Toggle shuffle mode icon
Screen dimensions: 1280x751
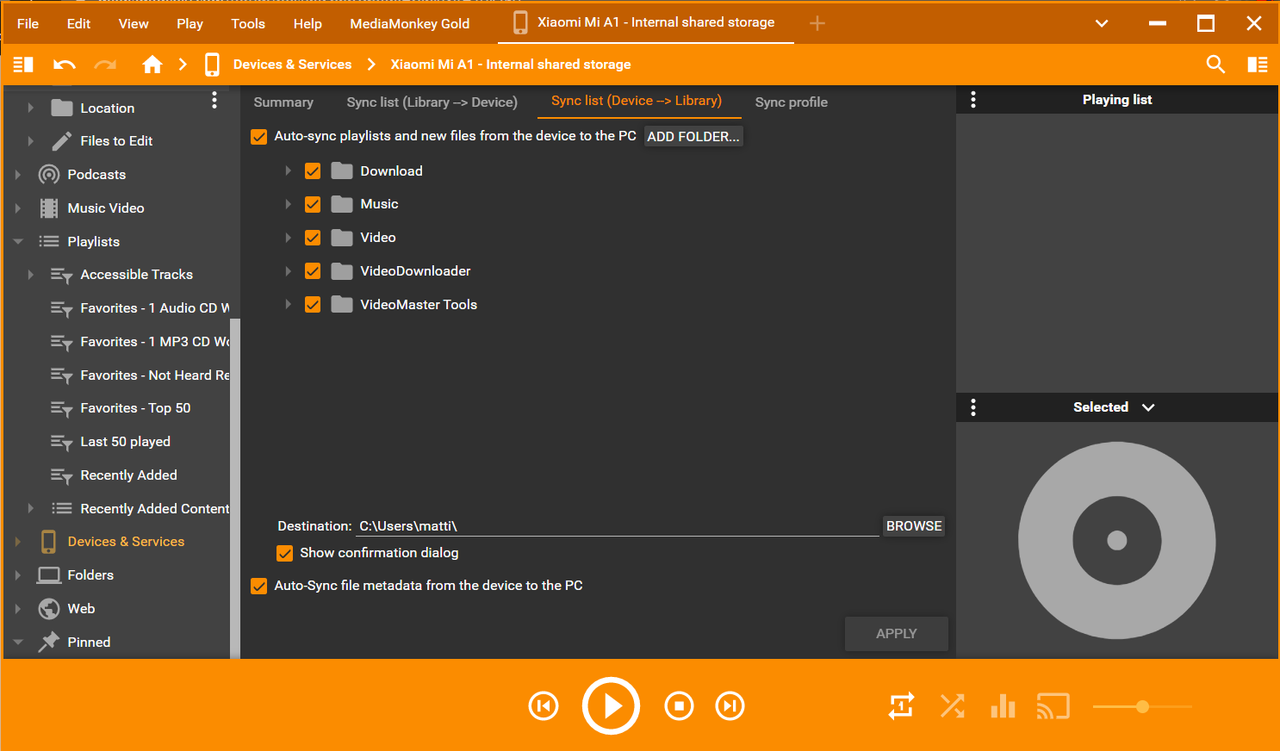[x=952, y=707]
